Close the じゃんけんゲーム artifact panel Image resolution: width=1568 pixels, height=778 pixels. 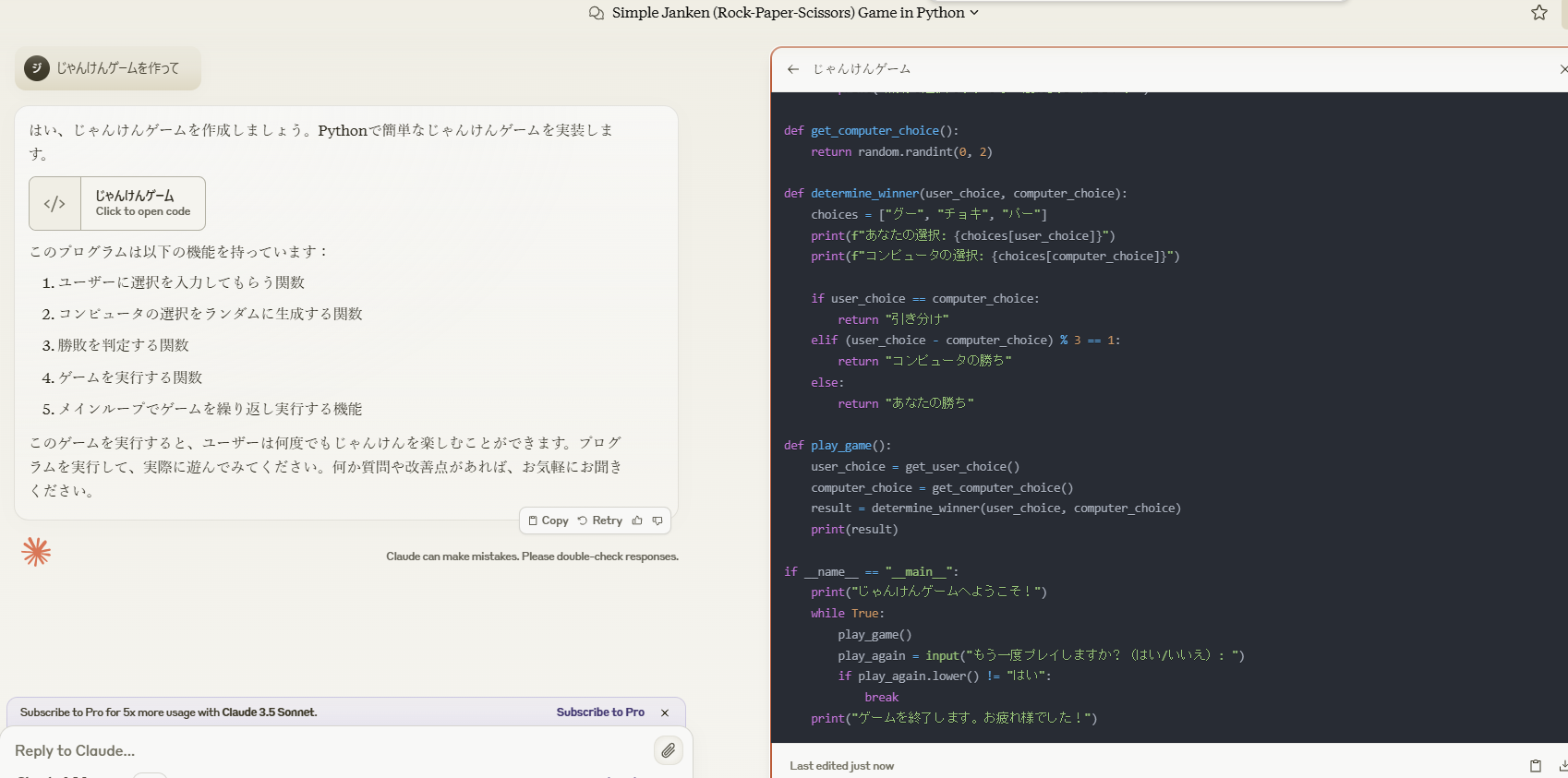click(x=1562, y=69)
